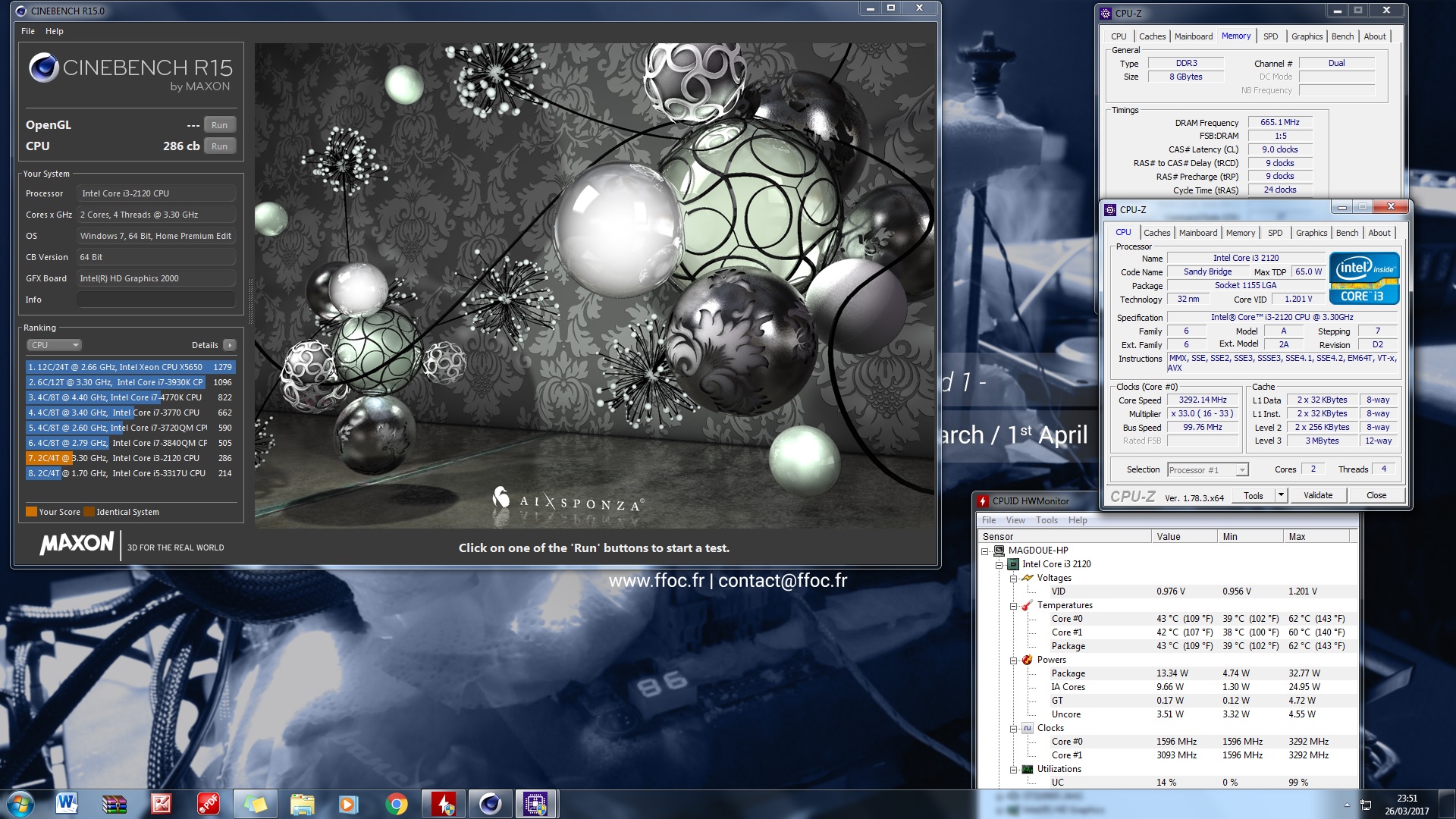Click the Powers flame icon in HWMonitor

pos(1028,660)
